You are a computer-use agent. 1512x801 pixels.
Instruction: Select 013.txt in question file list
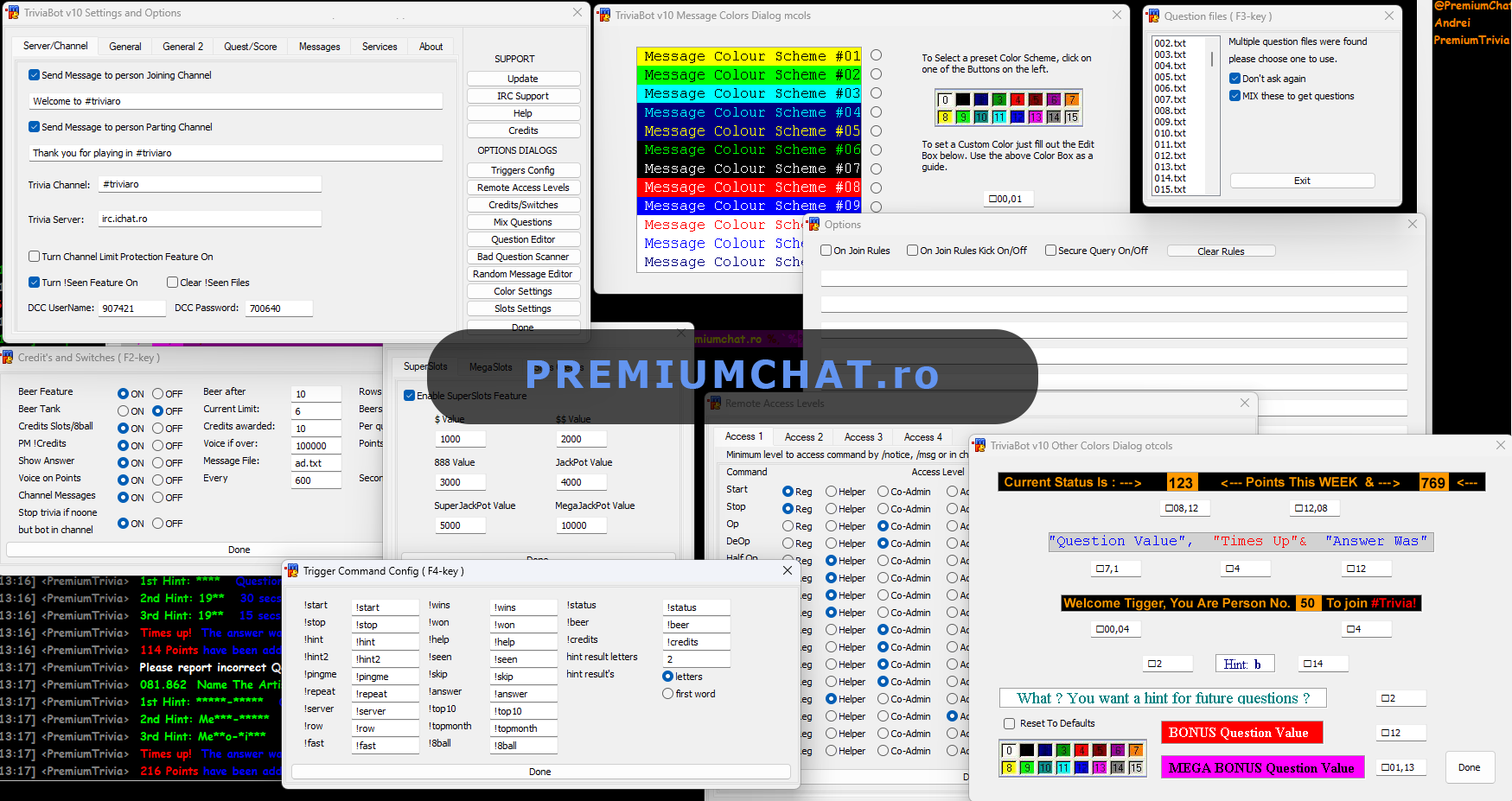click(1171, 167)
